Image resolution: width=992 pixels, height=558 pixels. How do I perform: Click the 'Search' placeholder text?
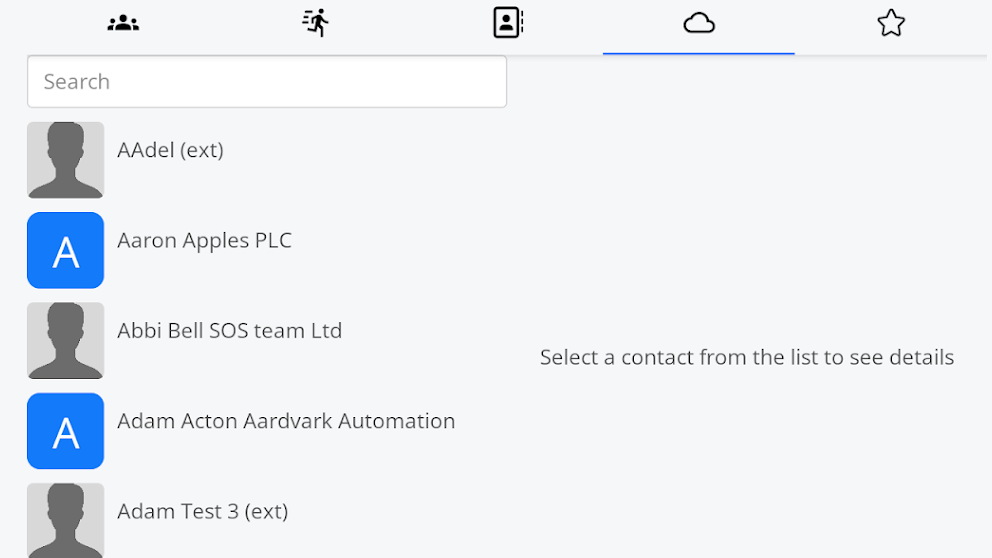tap(77, 82)
